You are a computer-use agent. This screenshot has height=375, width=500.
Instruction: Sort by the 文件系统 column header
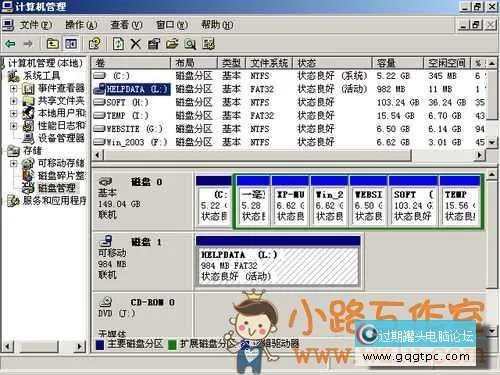click(269, 63)
